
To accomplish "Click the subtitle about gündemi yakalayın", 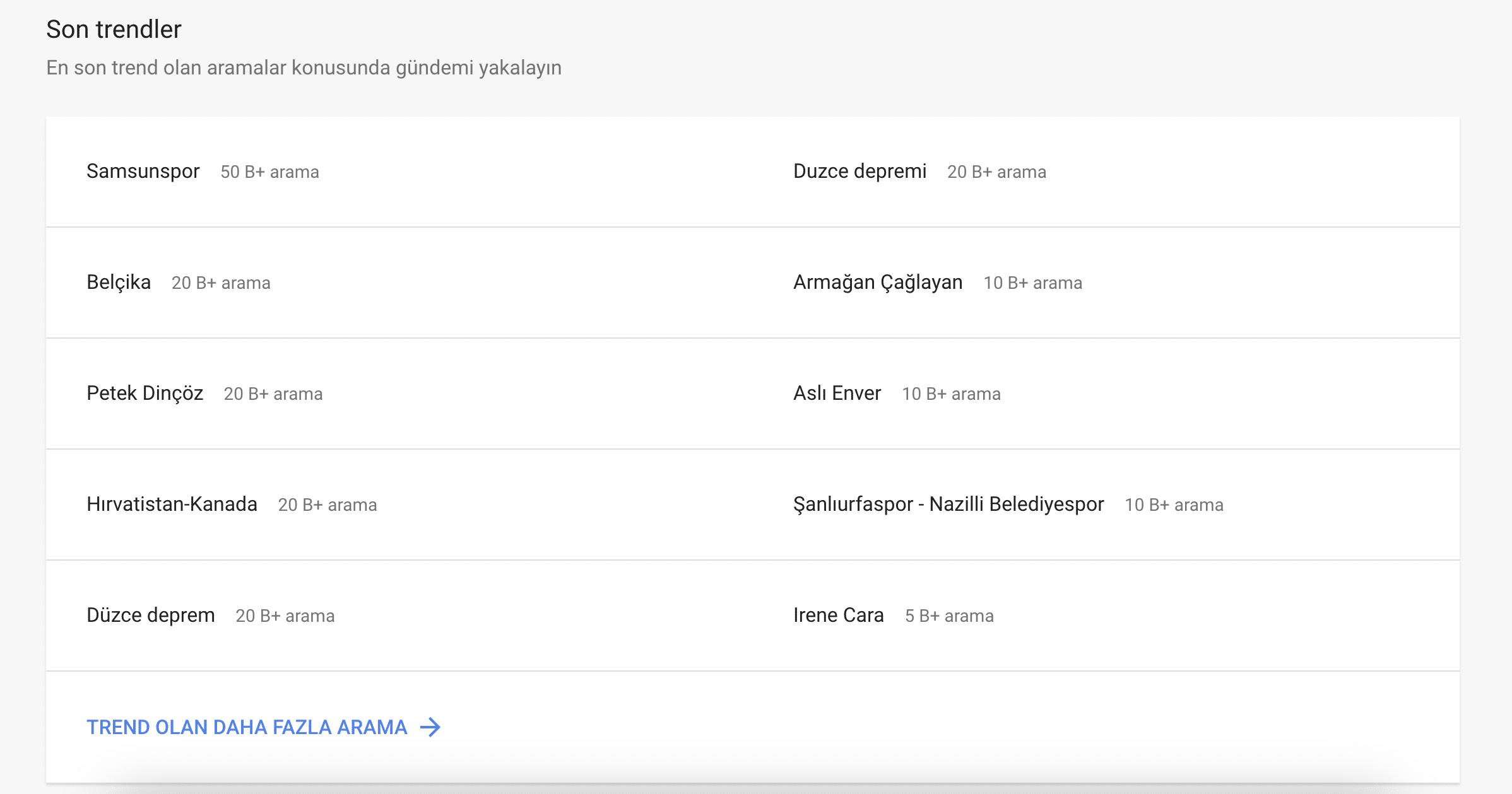I will (x=304, y=67).
